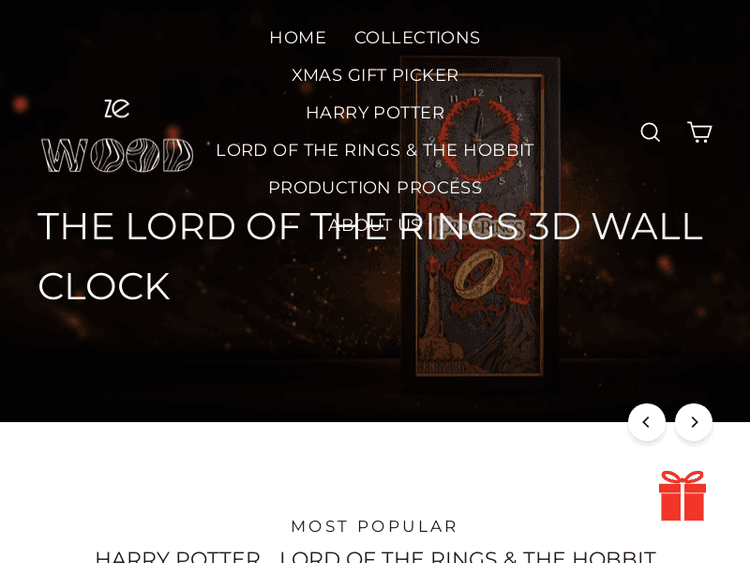Click the Ze Wood logo
This screenshot has width=750, height=563.
click(117, 135)
